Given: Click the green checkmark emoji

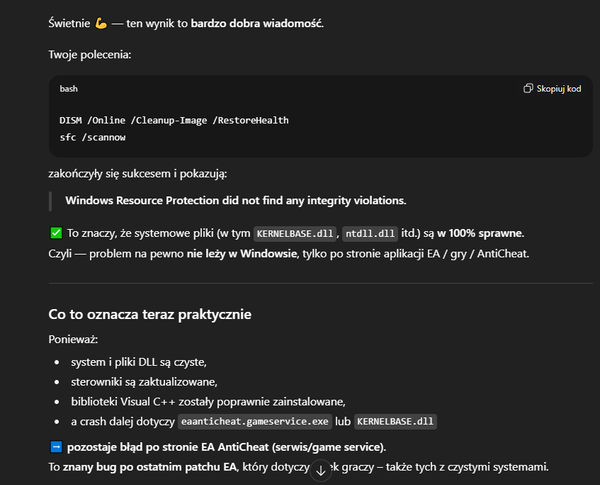Looking at the screenshot, I should [x=56, y=233].
